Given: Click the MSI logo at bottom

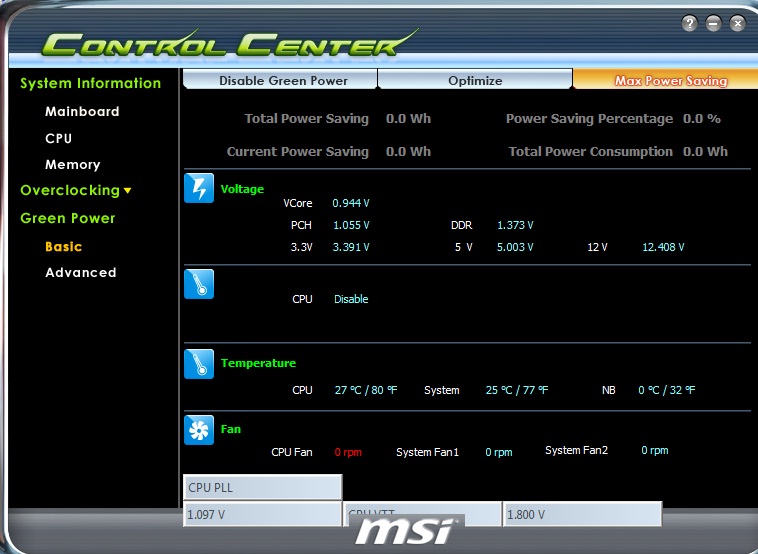Looking at the screenshot, I should pos(405,531).
